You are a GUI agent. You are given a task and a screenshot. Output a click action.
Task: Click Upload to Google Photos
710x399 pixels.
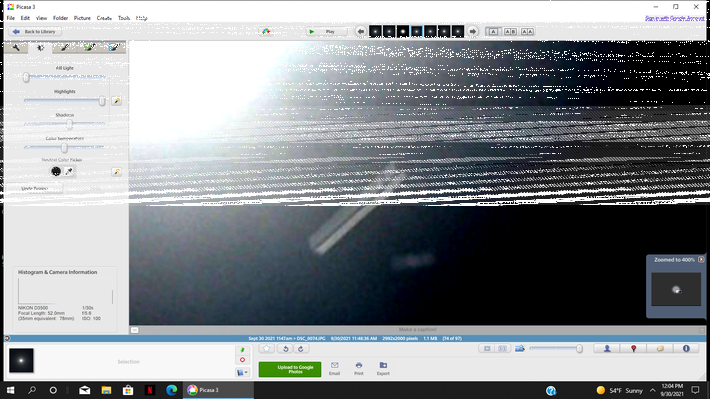290,370
